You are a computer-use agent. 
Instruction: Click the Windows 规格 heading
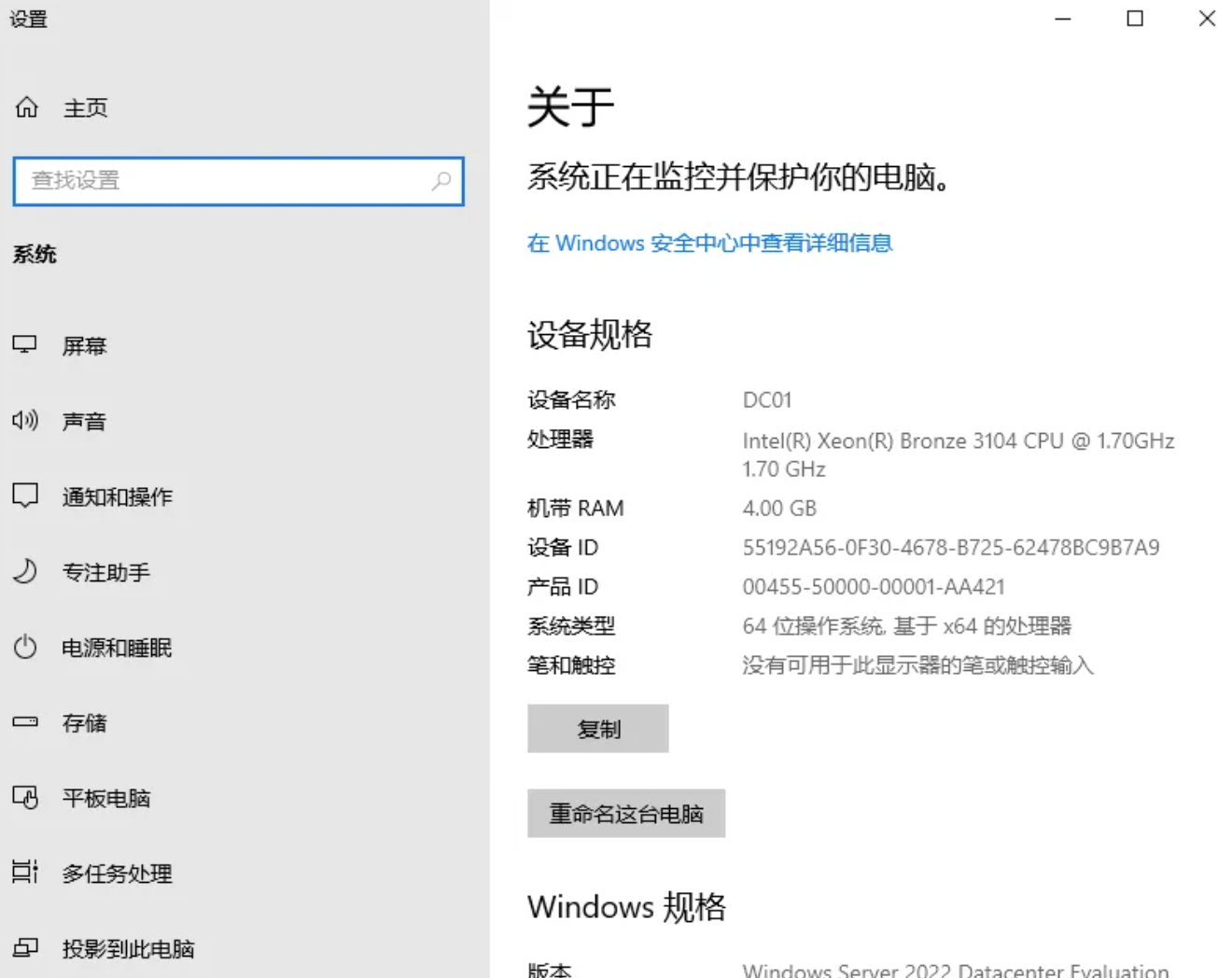click(x=626, y=907)
